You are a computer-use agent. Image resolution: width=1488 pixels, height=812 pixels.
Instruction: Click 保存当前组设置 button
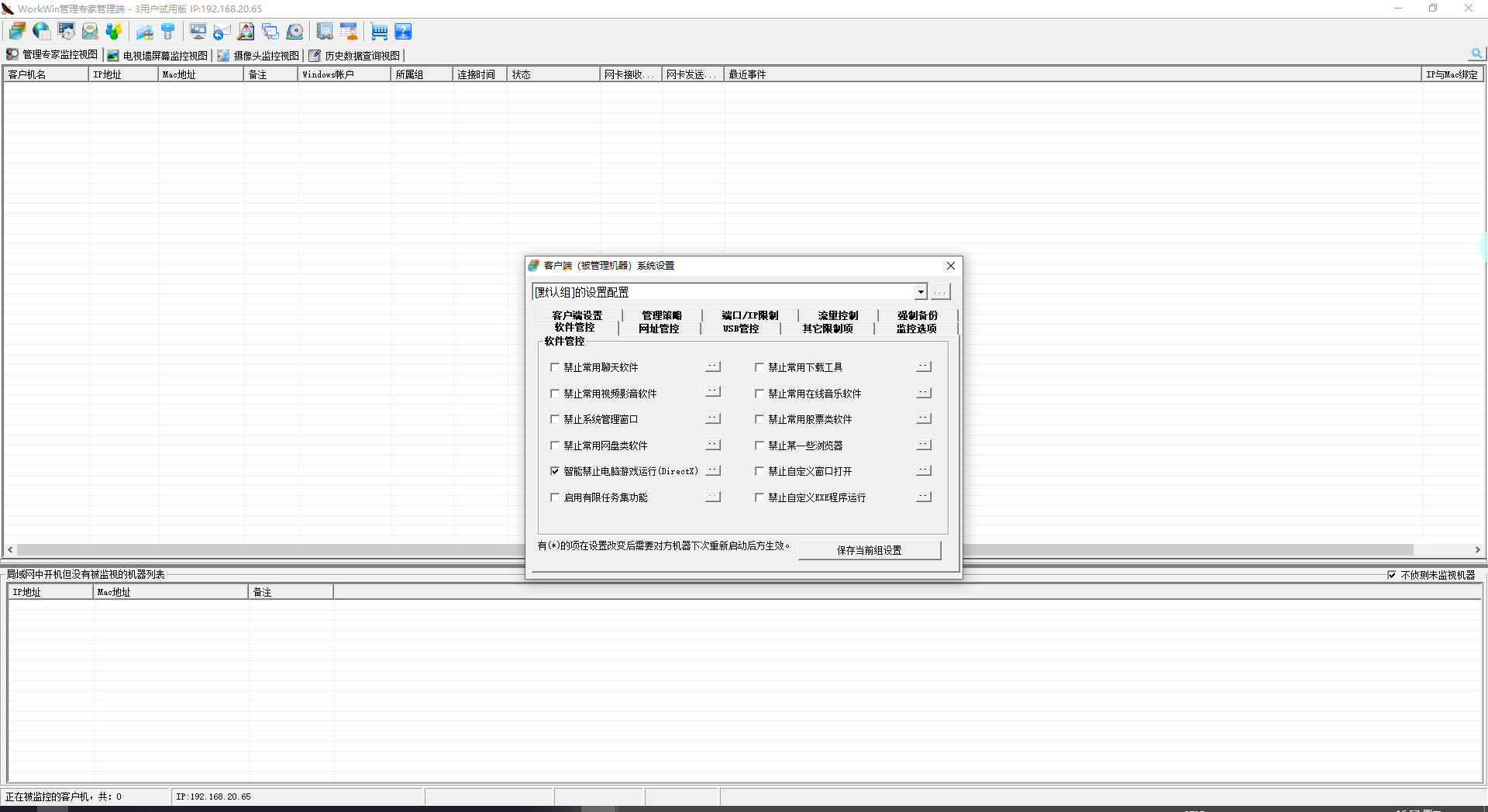click(869, 550)
